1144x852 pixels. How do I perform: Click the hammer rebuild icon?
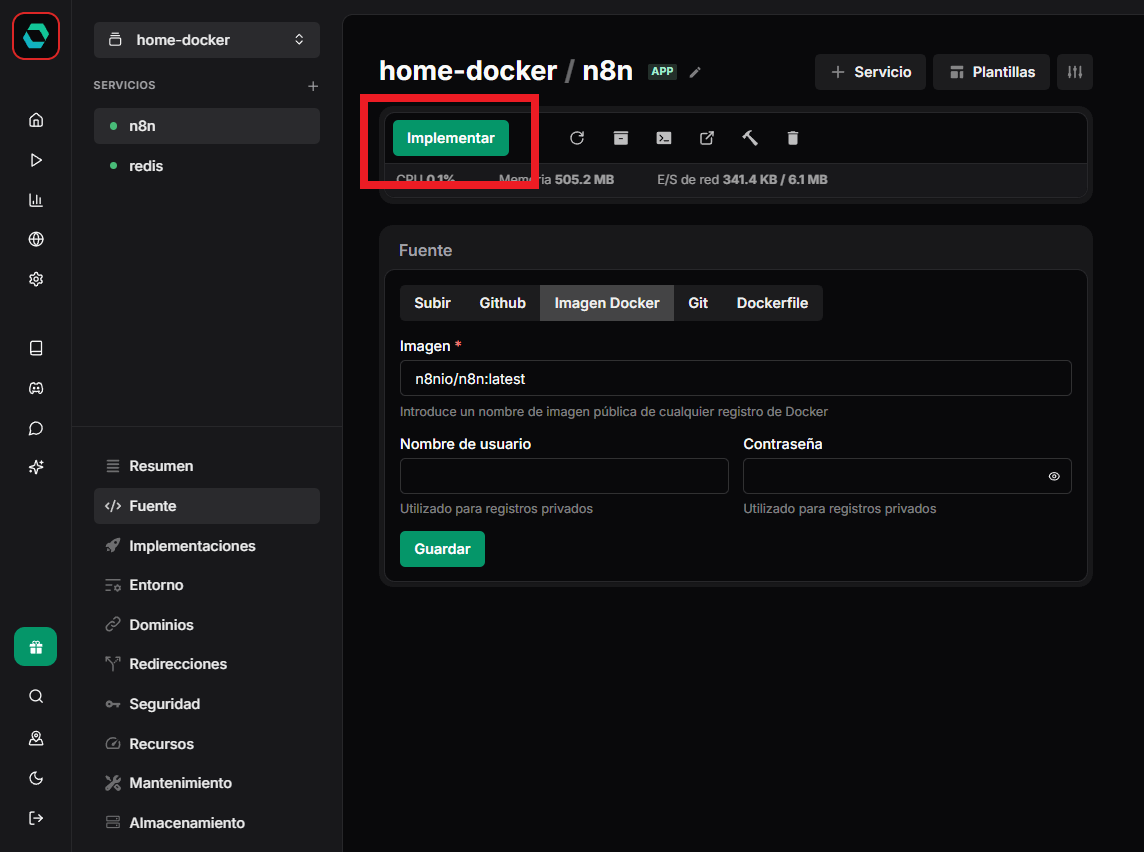point(750,138)
